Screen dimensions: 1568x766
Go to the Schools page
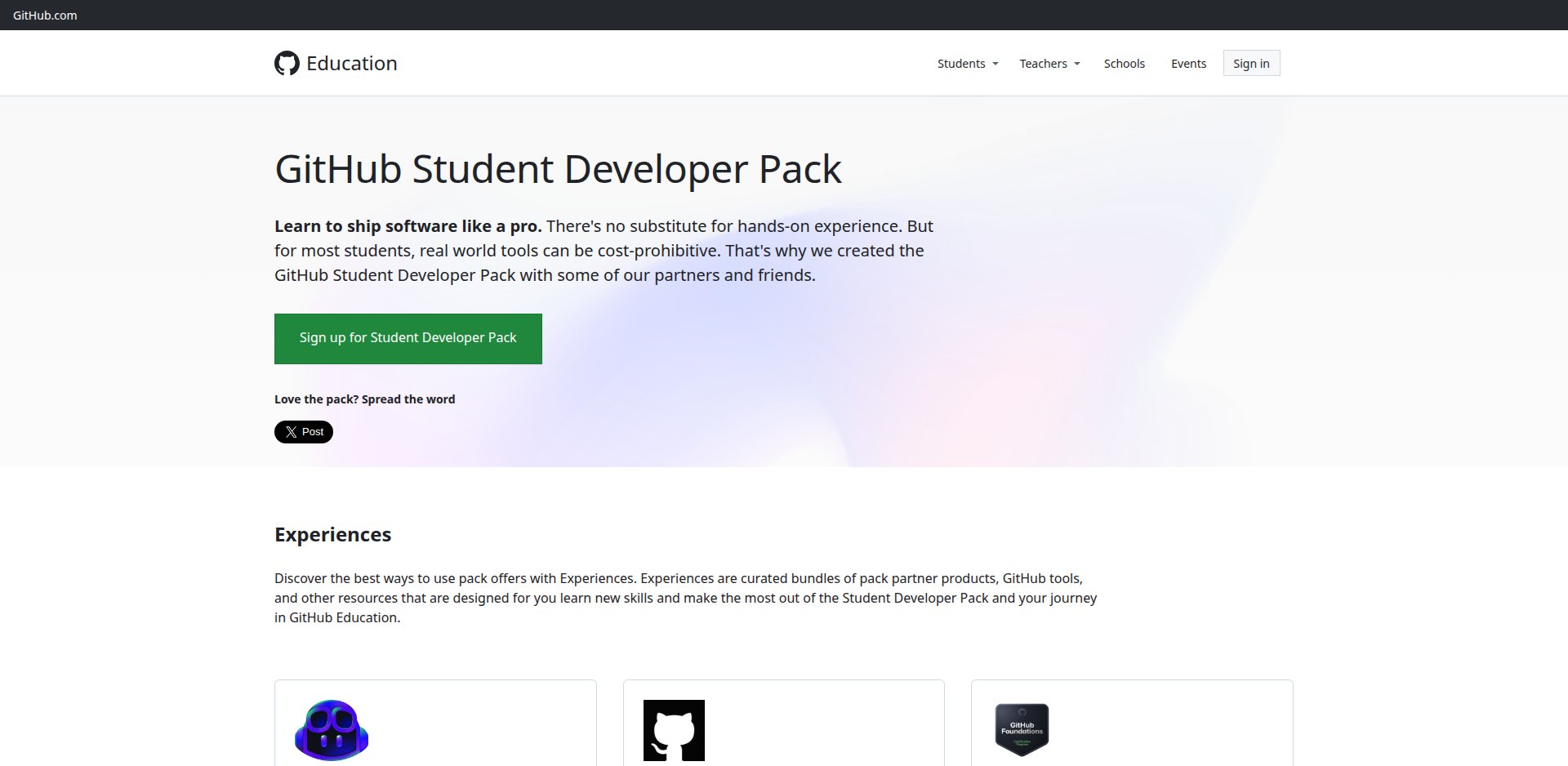(1124, 64)
